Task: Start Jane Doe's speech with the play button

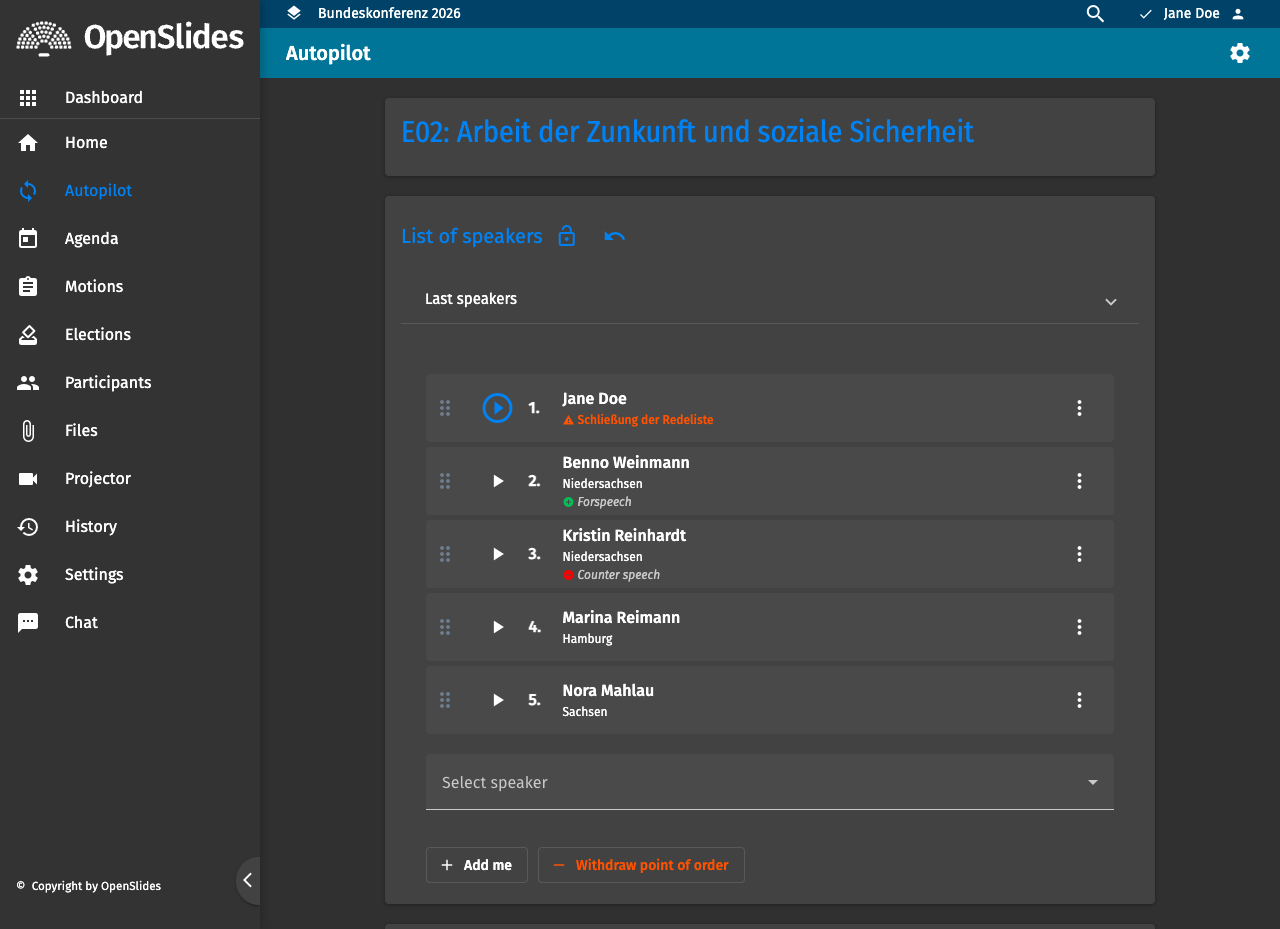Action: (497, 408)
